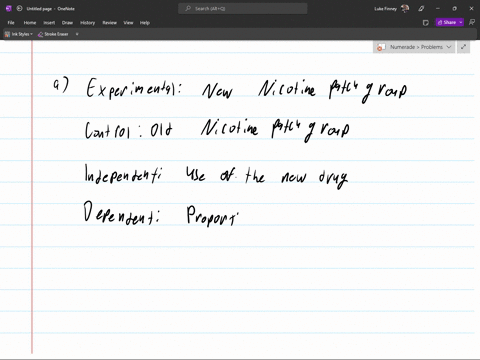Select the Stroke Eraser tool

pyautogui.click(x=53, y=34)
